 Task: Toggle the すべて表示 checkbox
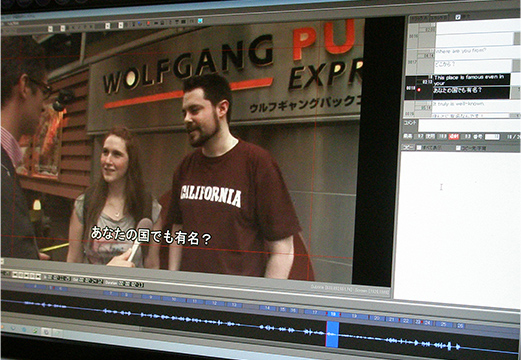tap(419, 148)
